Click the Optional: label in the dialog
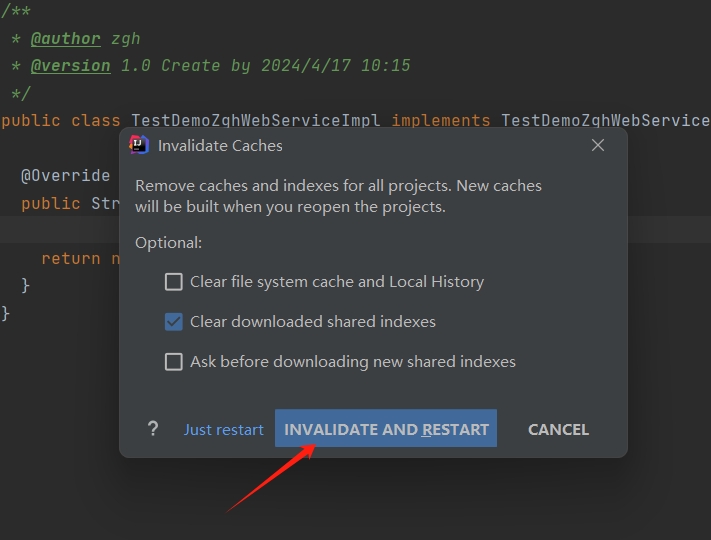Screen dimensions: 711x540 click(168, 242)
